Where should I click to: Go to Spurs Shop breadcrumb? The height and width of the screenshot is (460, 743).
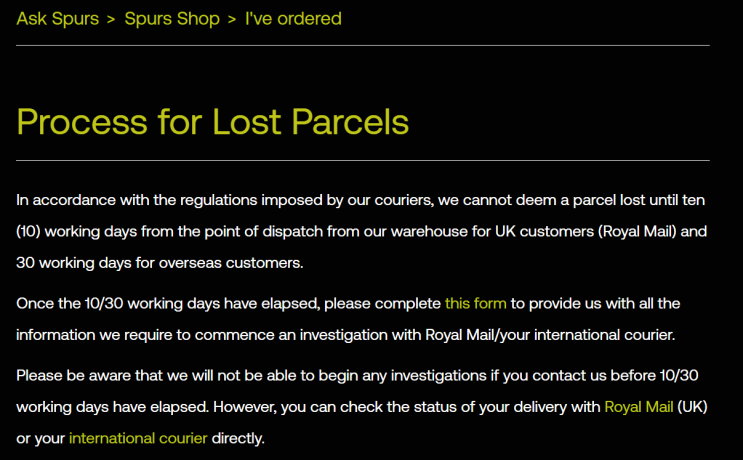coord(172,19)
